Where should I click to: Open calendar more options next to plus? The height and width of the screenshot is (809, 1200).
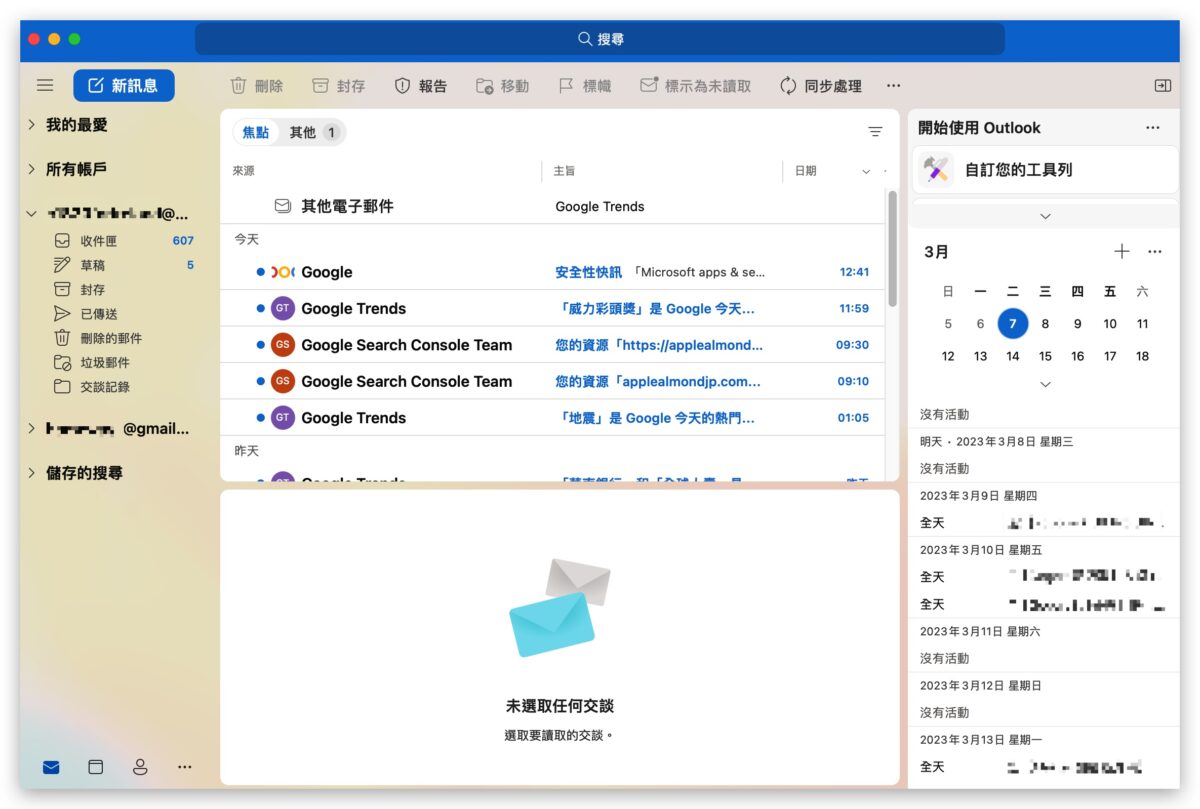pos(1155,252)
